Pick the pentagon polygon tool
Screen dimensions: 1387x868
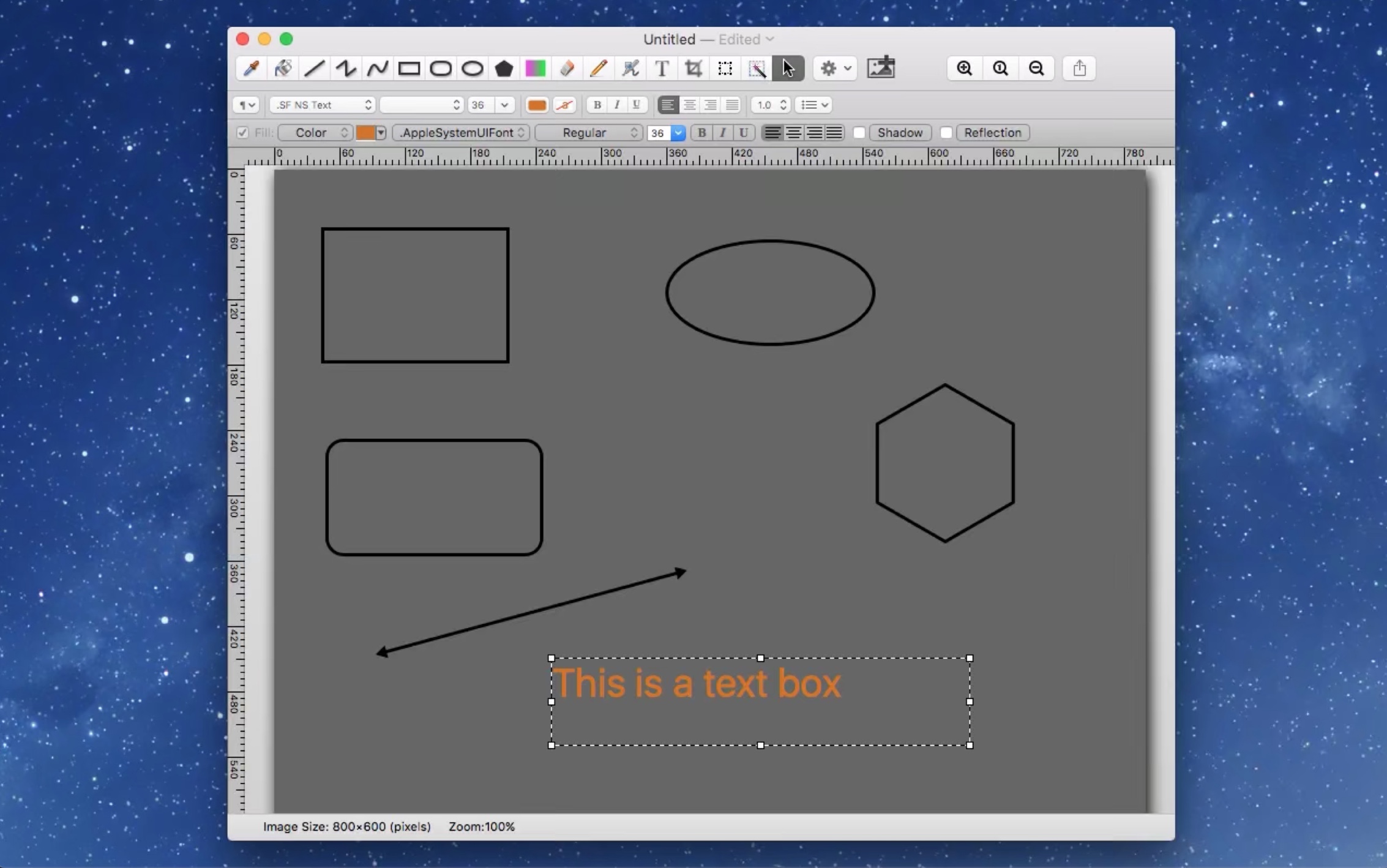[504, 68]
